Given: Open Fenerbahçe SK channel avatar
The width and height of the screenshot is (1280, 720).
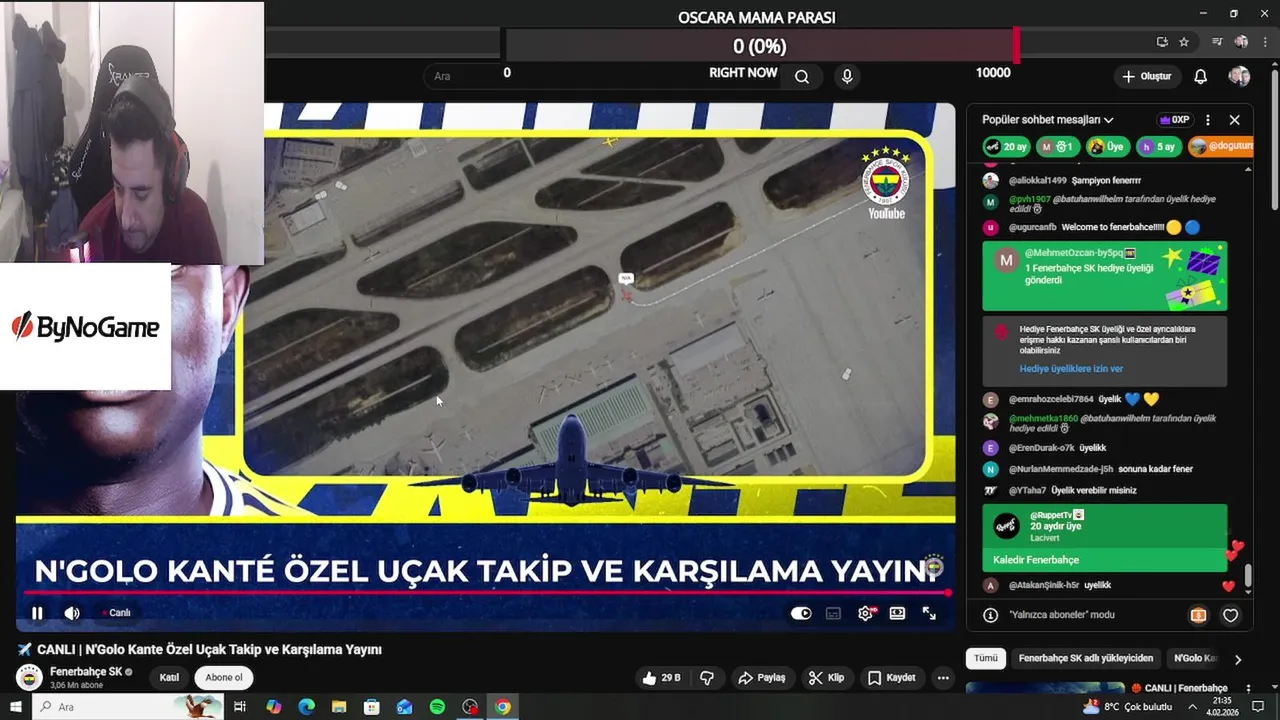Looking at the screenshot, I should click(x=30, y=677).
